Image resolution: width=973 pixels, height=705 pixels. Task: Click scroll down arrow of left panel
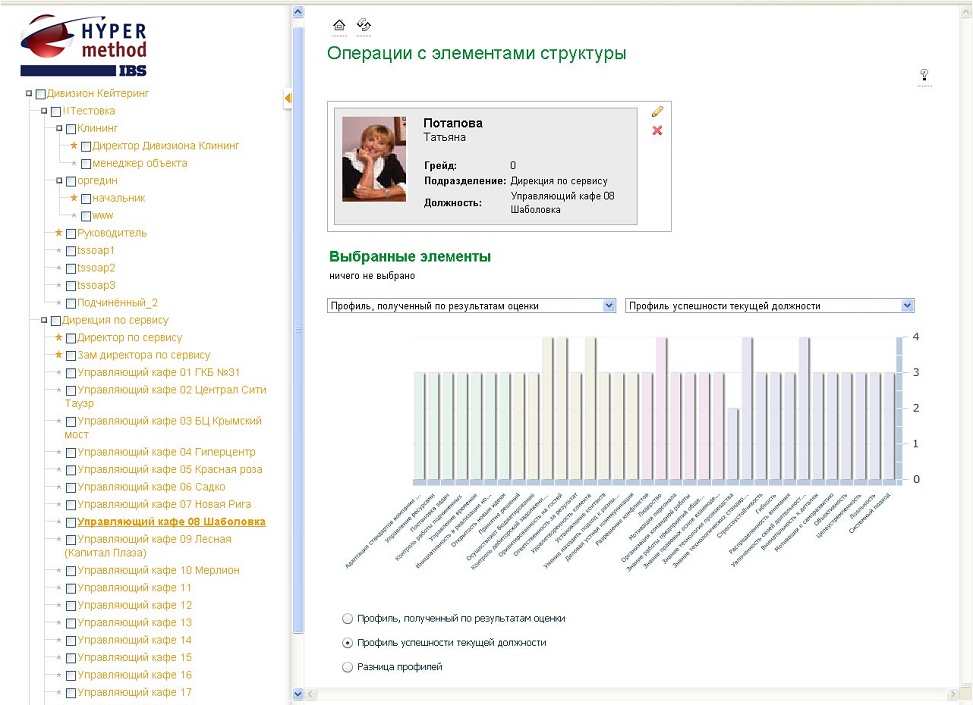click(298, 694)
